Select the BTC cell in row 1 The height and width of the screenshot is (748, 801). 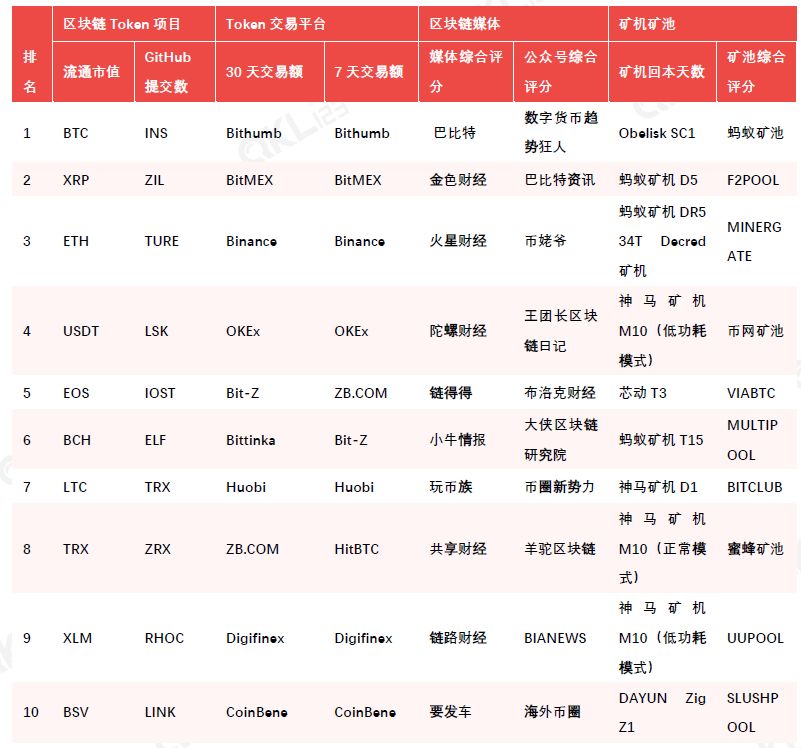click(76, 133)
